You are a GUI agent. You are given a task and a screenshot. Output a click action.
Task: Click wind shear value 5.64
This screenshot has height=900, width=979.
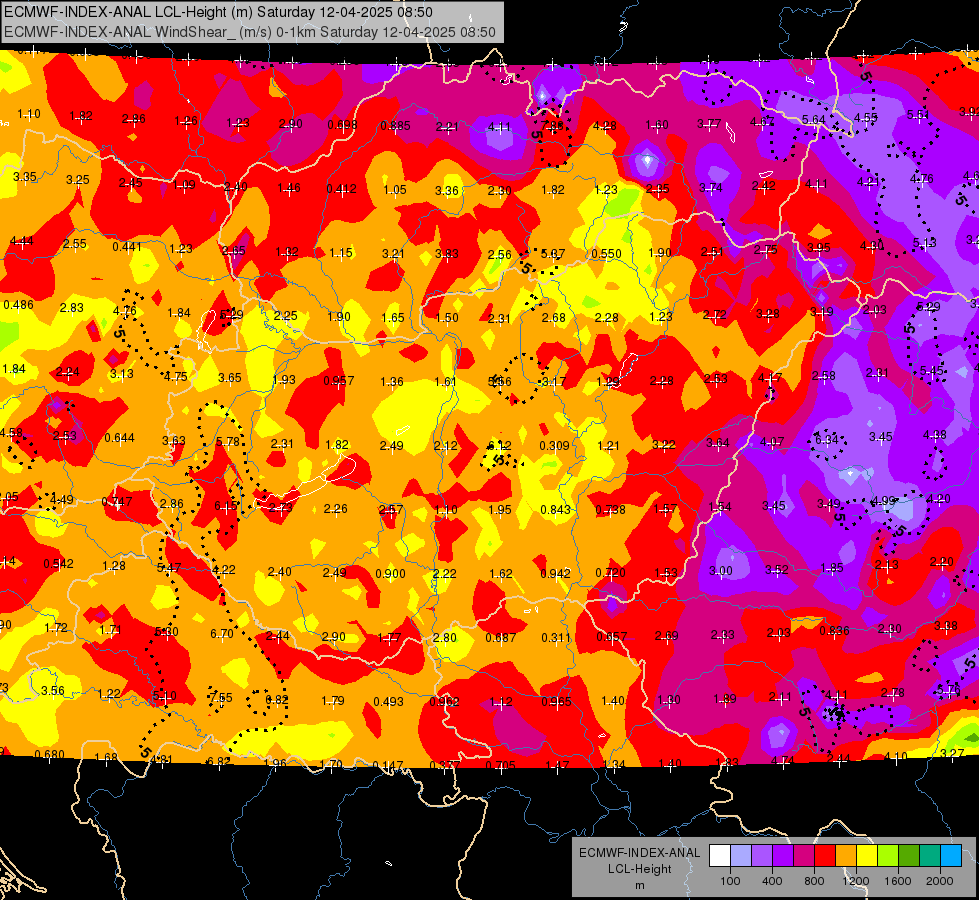click(814, 120)
